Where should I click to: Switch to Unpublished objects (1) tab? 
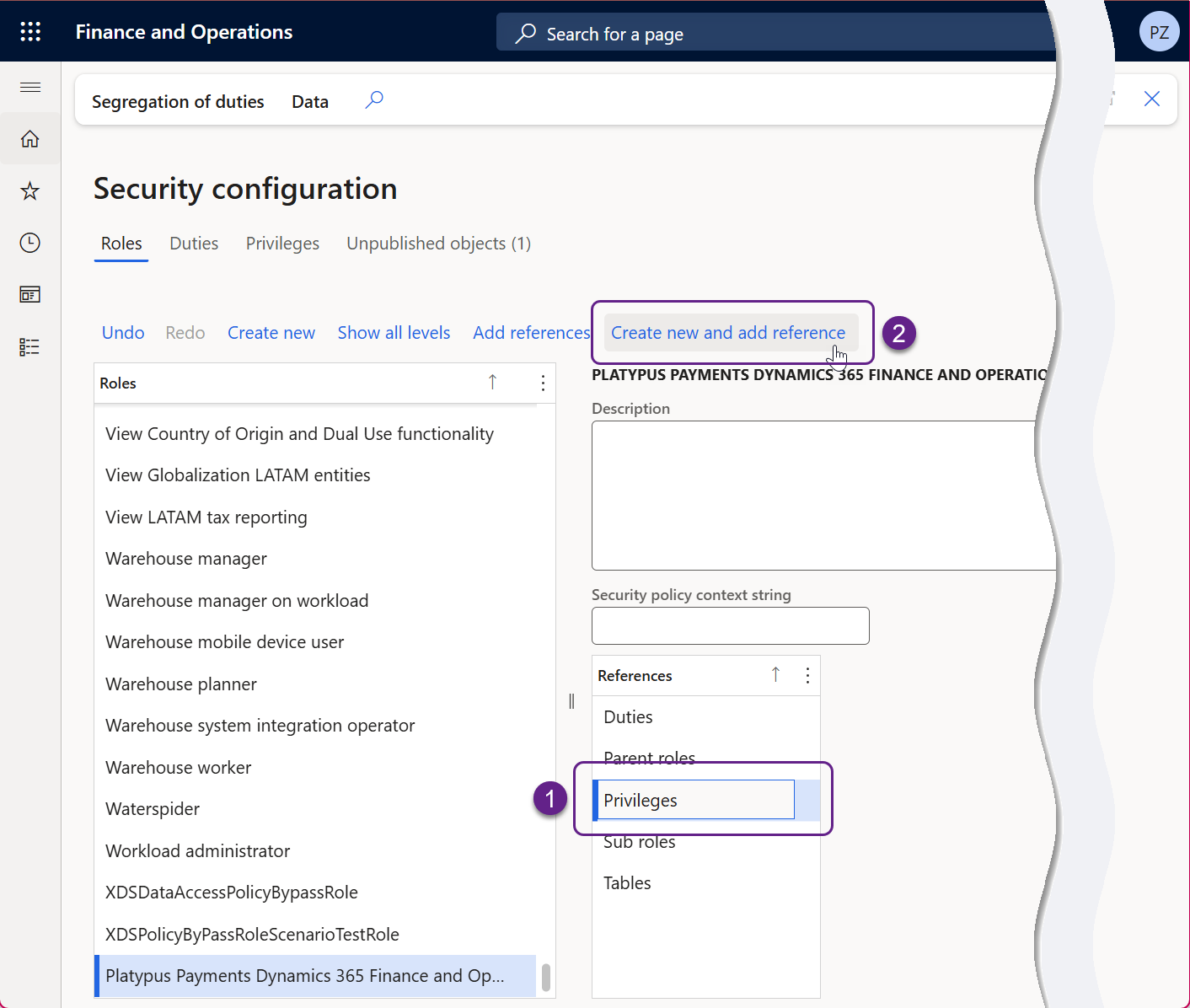[438, 244]
